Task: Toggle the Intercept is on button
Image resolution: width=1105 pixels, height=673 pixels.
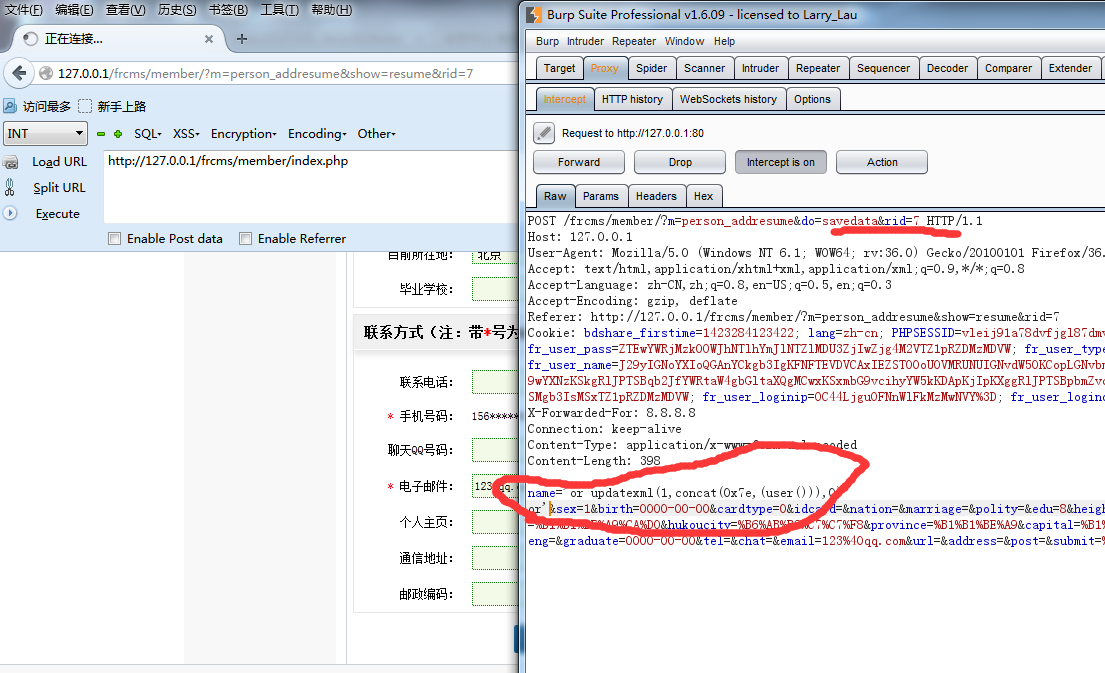Action: click(x=781, y=162)
